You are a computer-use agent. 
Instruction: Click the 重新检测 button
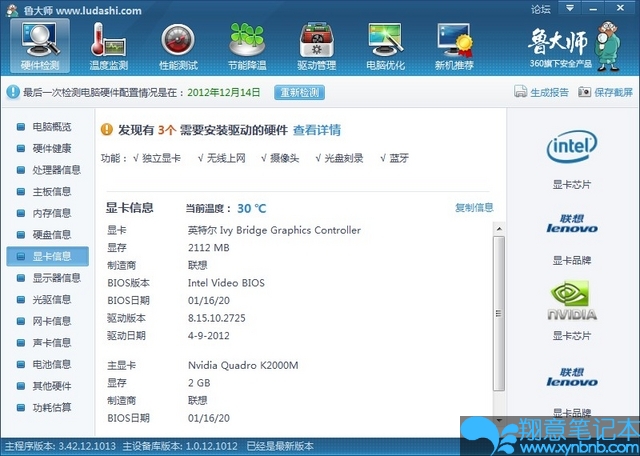[x=300, y=92]
